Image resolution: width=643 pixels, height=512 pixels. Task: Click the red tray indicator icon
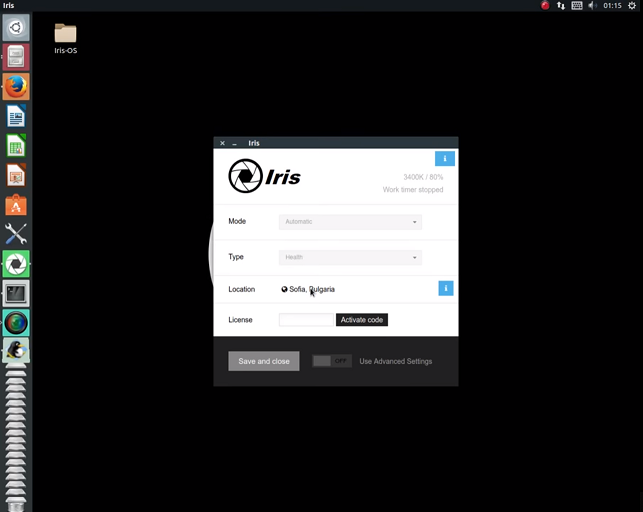point(545,5)
